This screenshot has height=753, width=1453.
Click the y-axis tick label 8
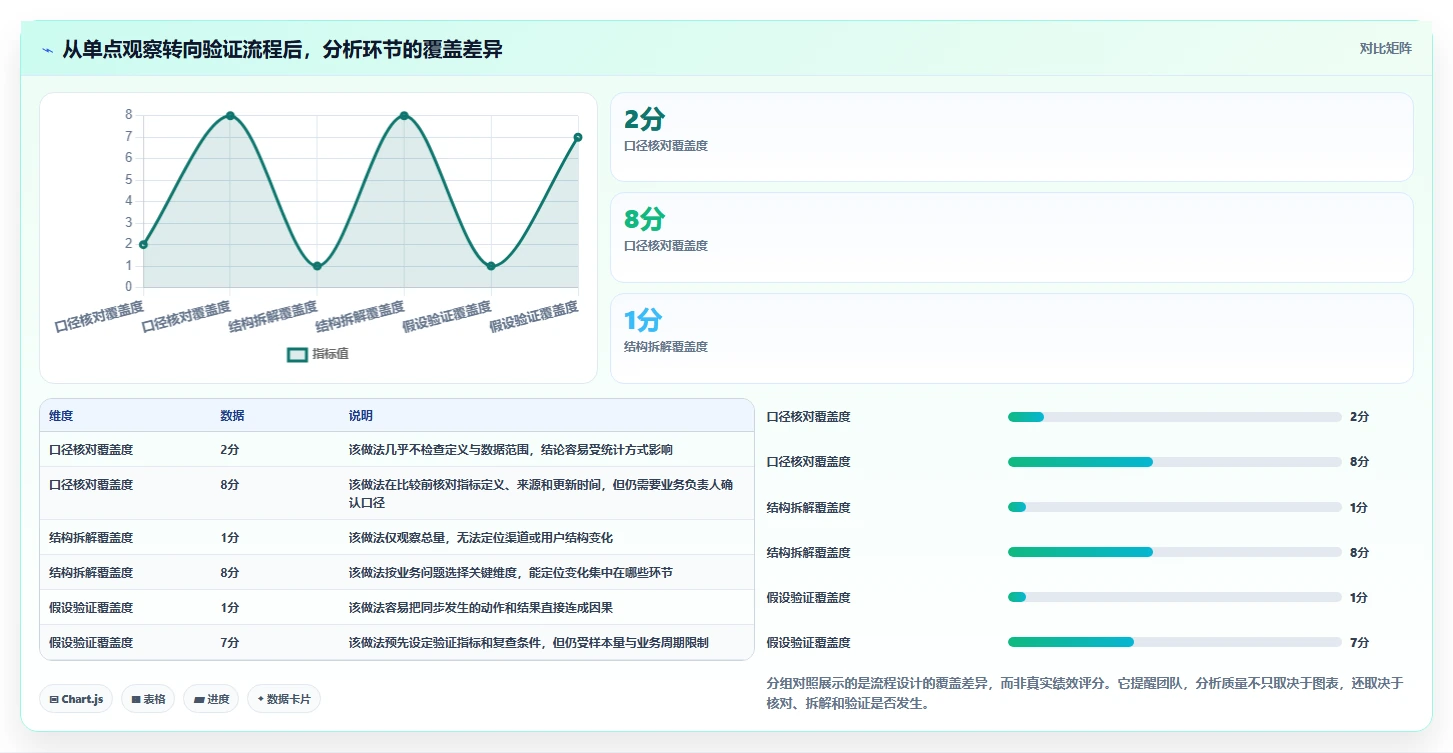click(x=128, y=115)
